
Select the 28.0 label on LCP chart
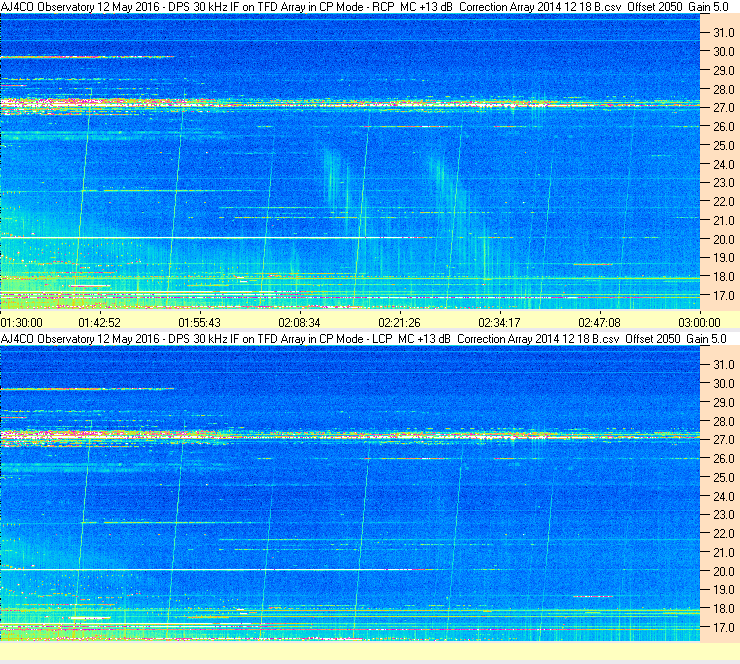[724, 421]
